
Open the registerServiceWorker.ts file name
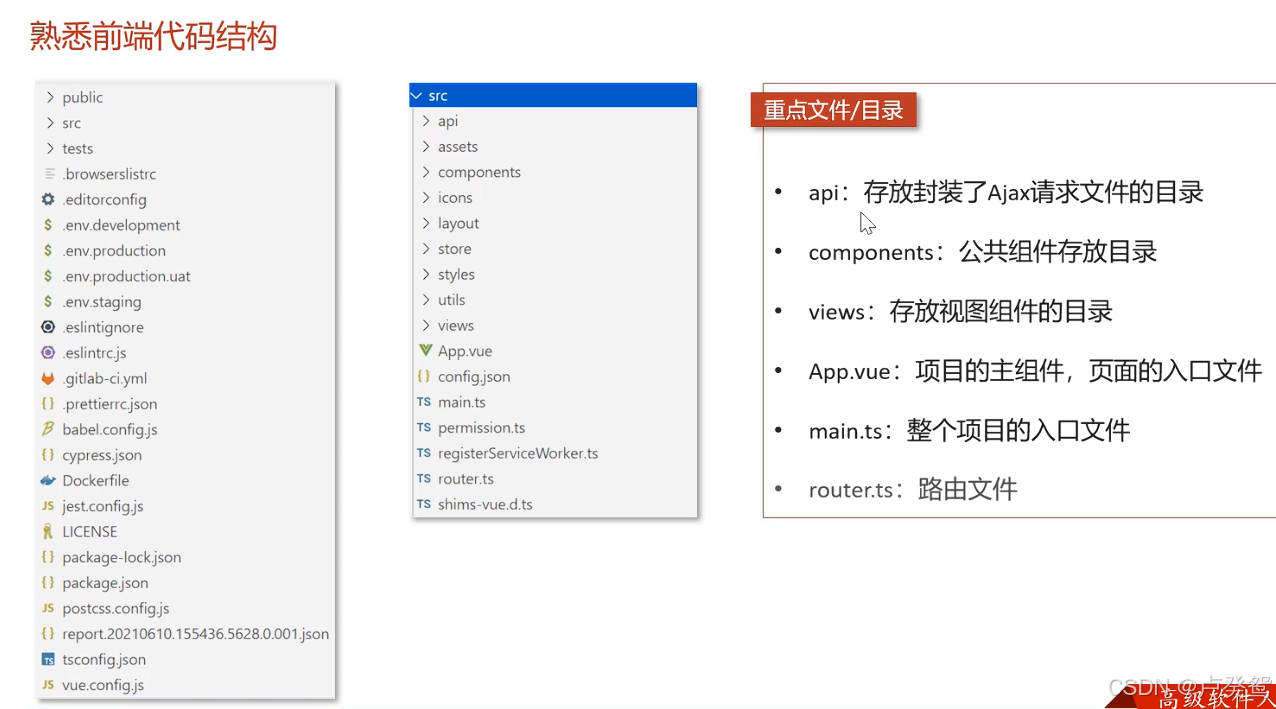coord(518,453)
